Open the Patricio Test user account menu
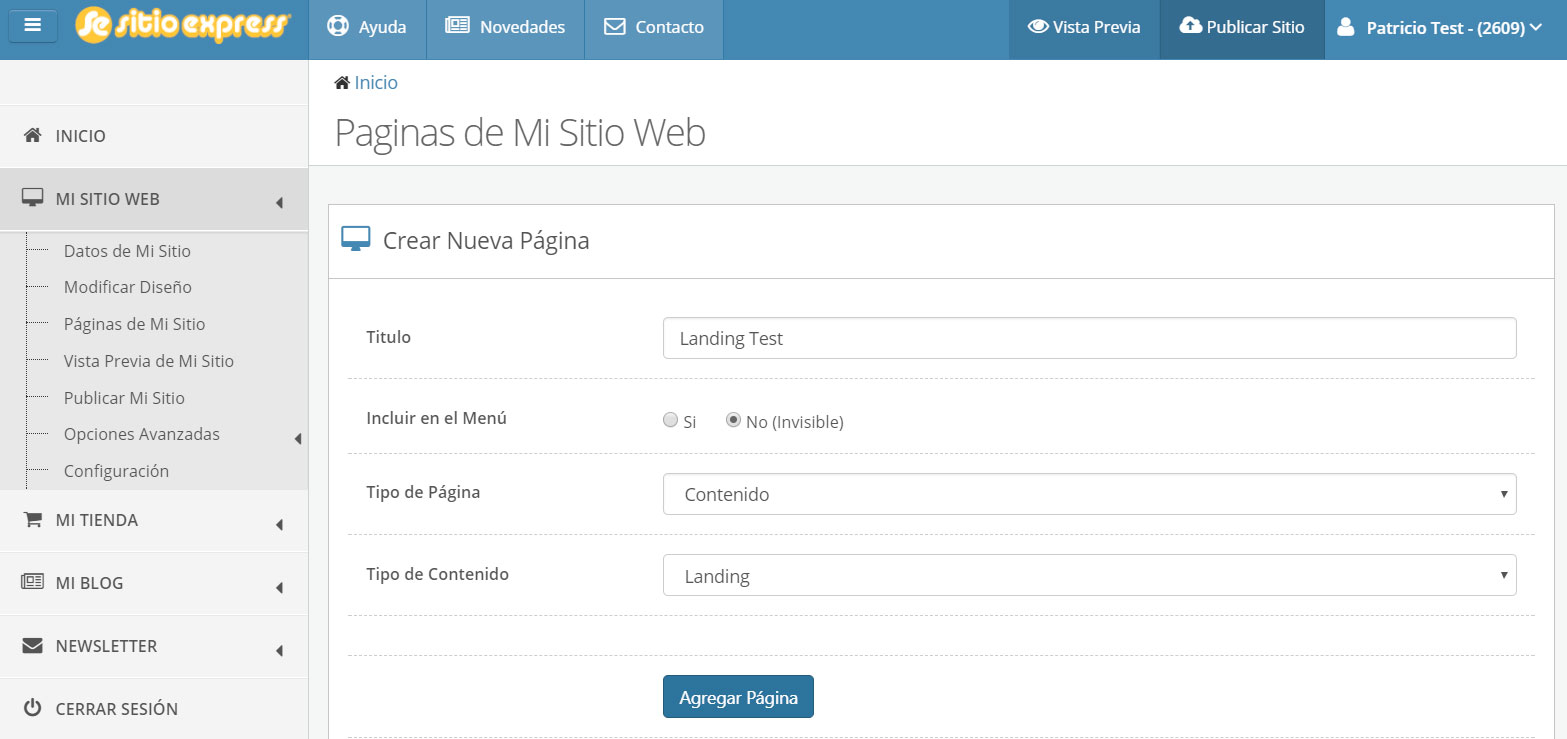The image size is (1567, 739). (x=1445, y=28)
